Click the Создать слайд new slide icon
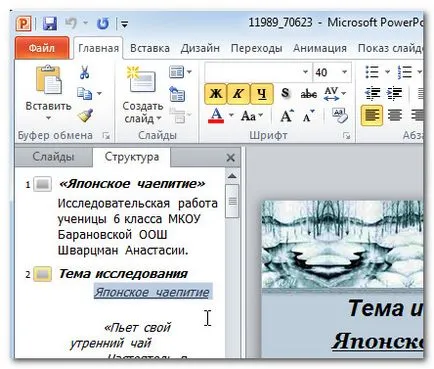 (141, 79)
